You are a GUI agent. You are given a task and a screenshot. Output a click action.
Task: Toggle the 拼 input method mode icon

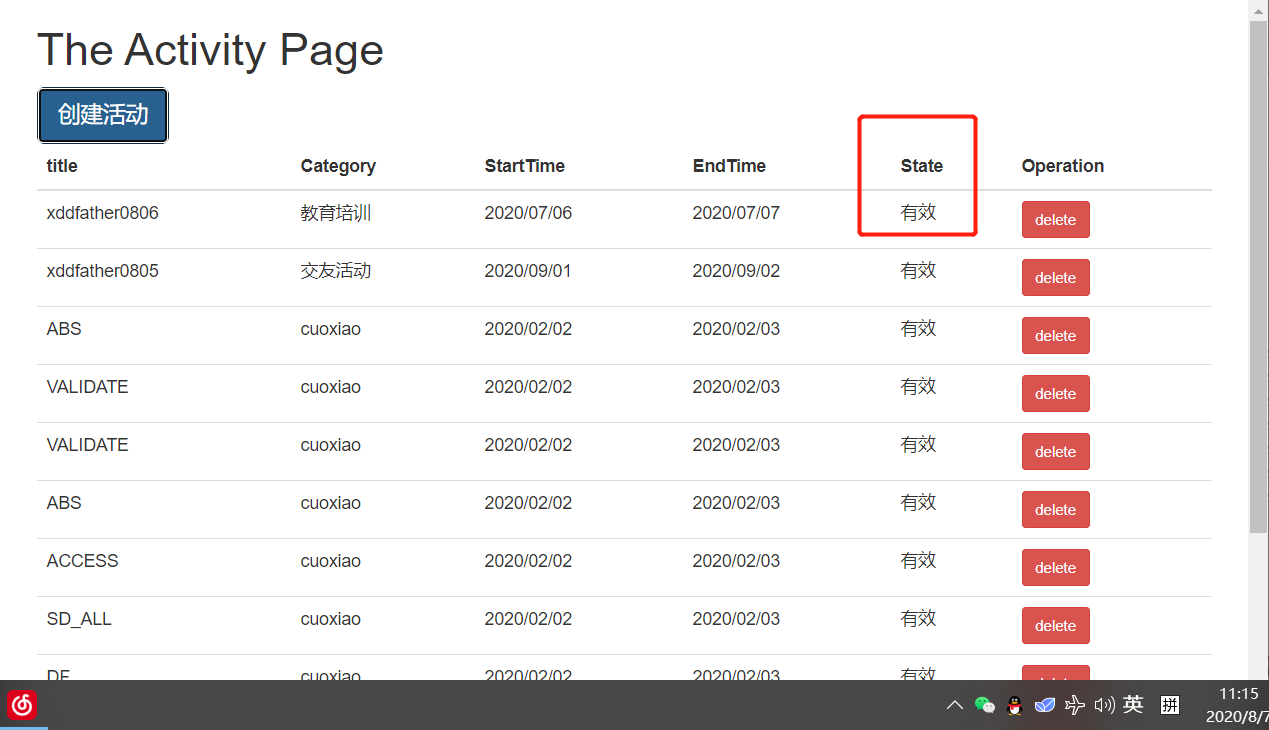[1170, 705]
